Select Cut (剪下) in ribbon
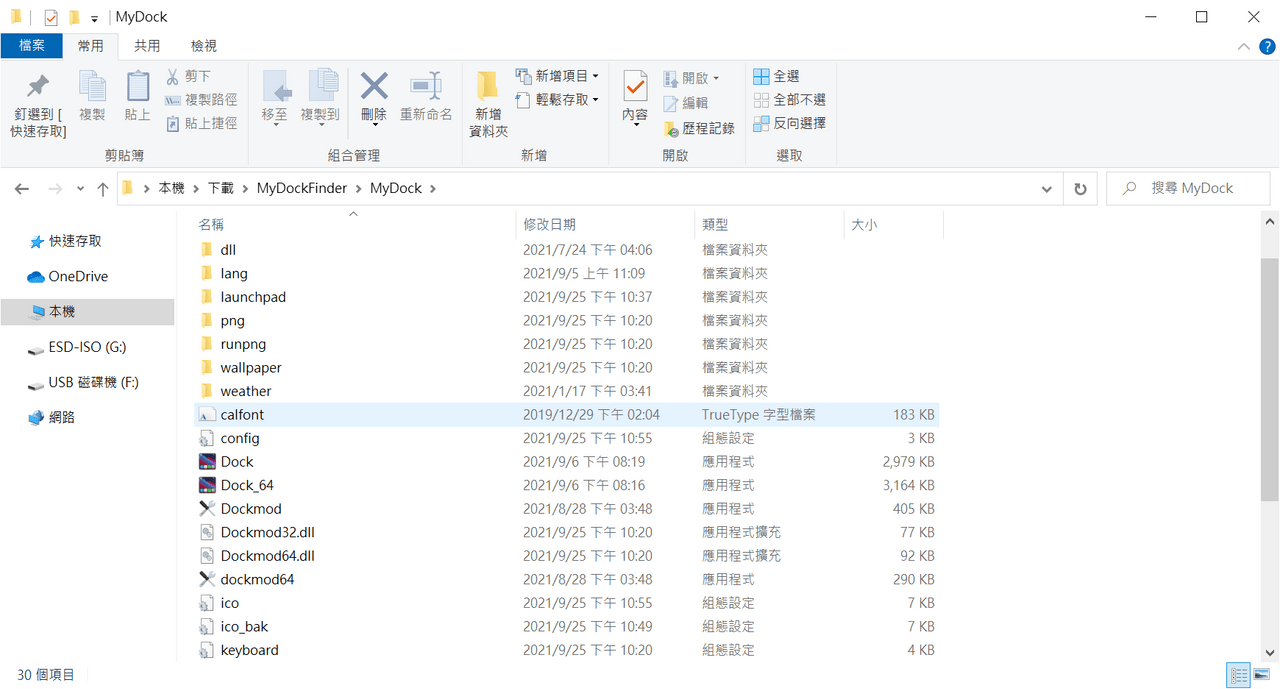1280x689 pixels. pos(188,76)
